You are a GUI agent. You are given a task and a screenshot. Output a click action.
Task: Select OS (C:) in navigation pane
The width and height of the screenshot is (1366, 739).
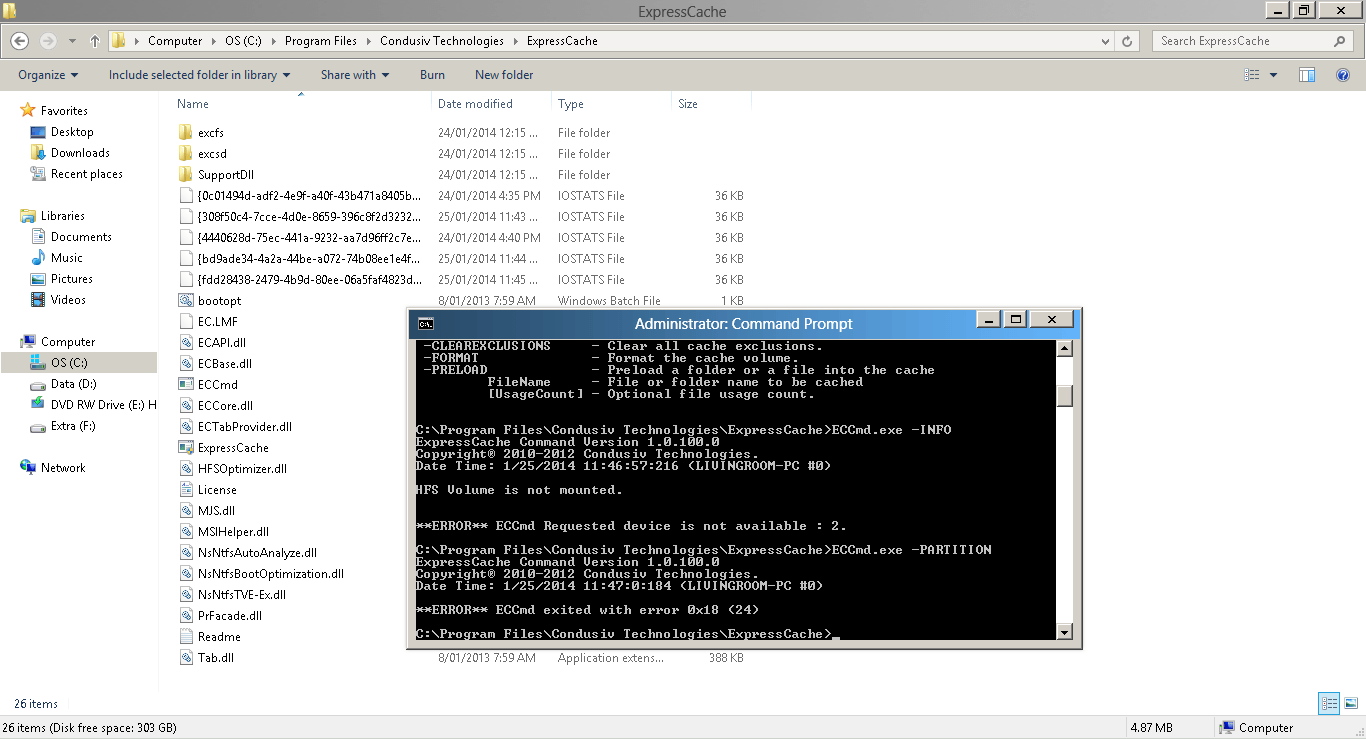[x=78, y=363]
